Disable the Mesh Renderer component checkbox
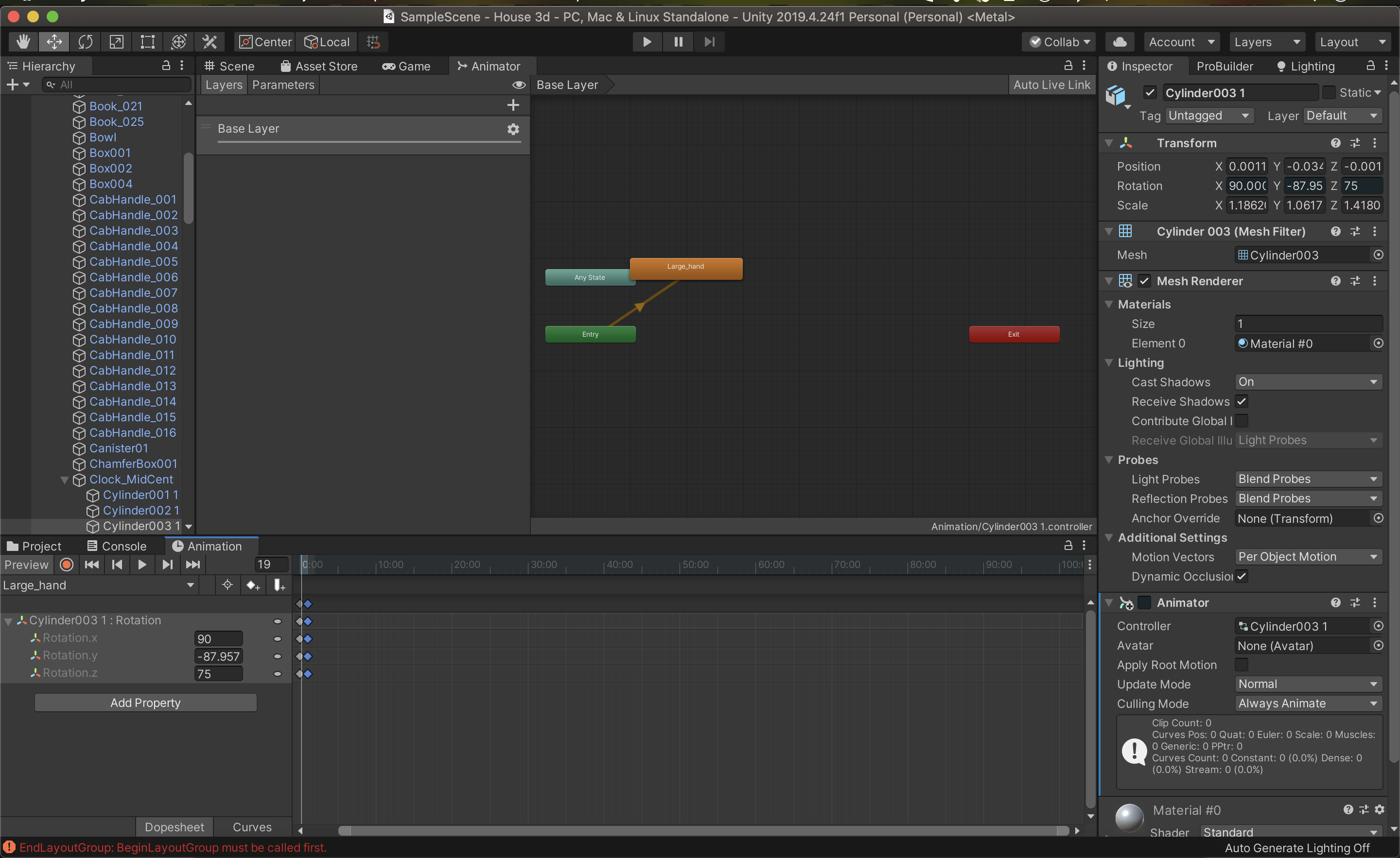This screenshot has width=1400, height=858. (x=1144, y=281)
